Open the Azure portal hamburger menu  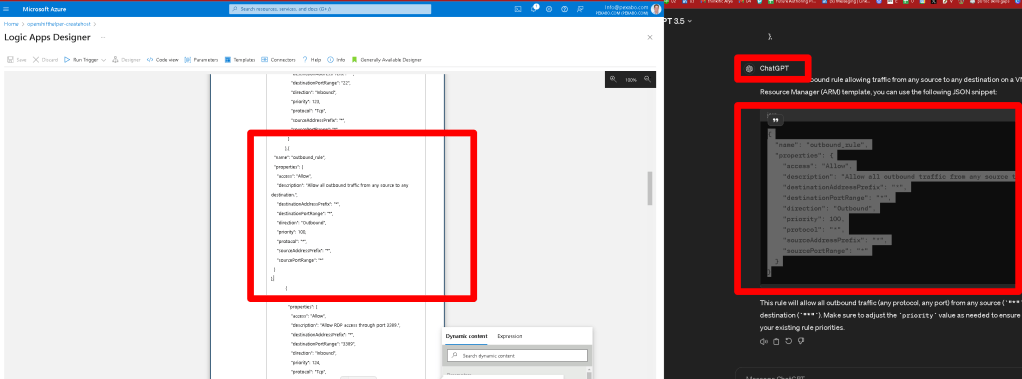(x=7, y=9)
